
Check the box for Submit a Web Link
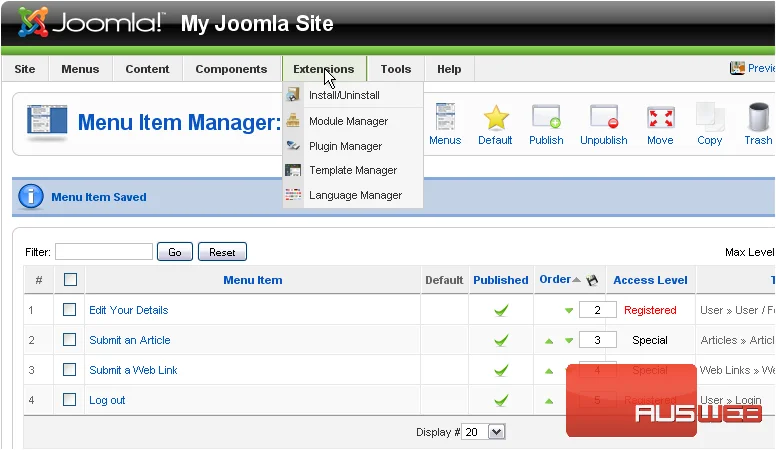point(69,370)
